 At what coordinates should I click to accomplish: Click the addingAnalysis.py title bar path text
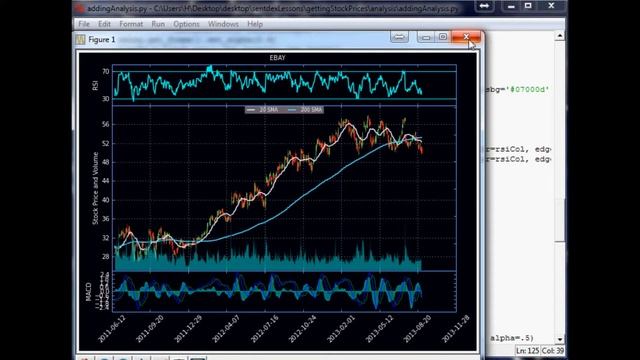pyautogui.click(x=272, y=8)
